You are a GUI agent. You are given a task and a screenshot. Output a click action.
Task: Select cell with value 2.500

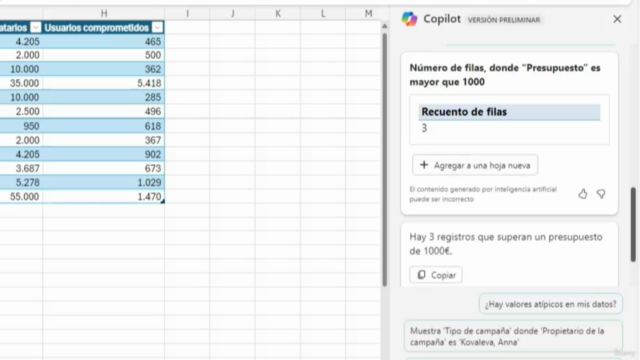(x=21, y=111)
